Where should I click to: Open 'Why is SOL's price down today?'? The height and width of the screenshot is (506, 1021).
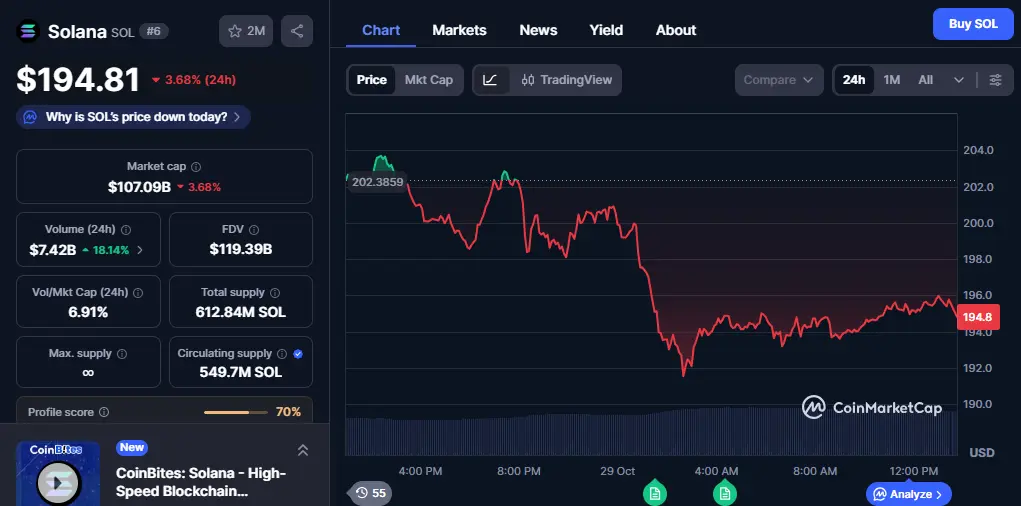point(134,117)
